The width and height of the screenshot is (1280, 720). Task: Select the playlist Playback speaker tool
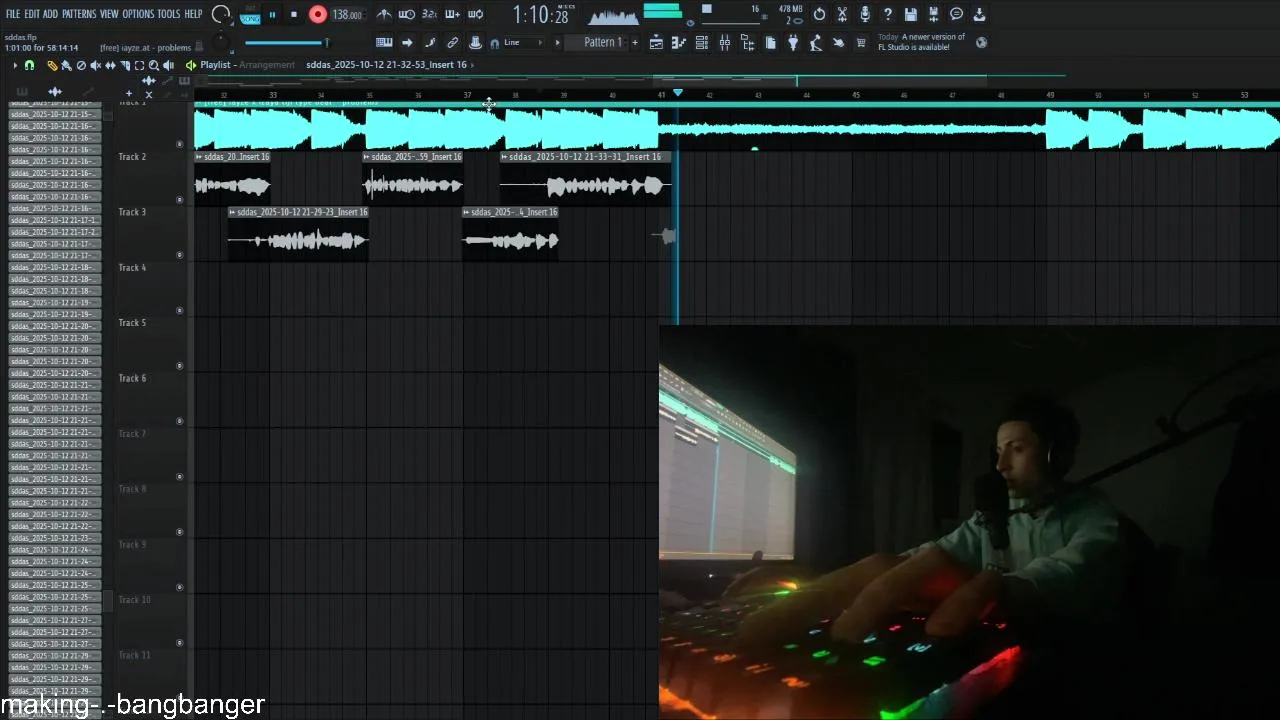click(x=168, y=65)
